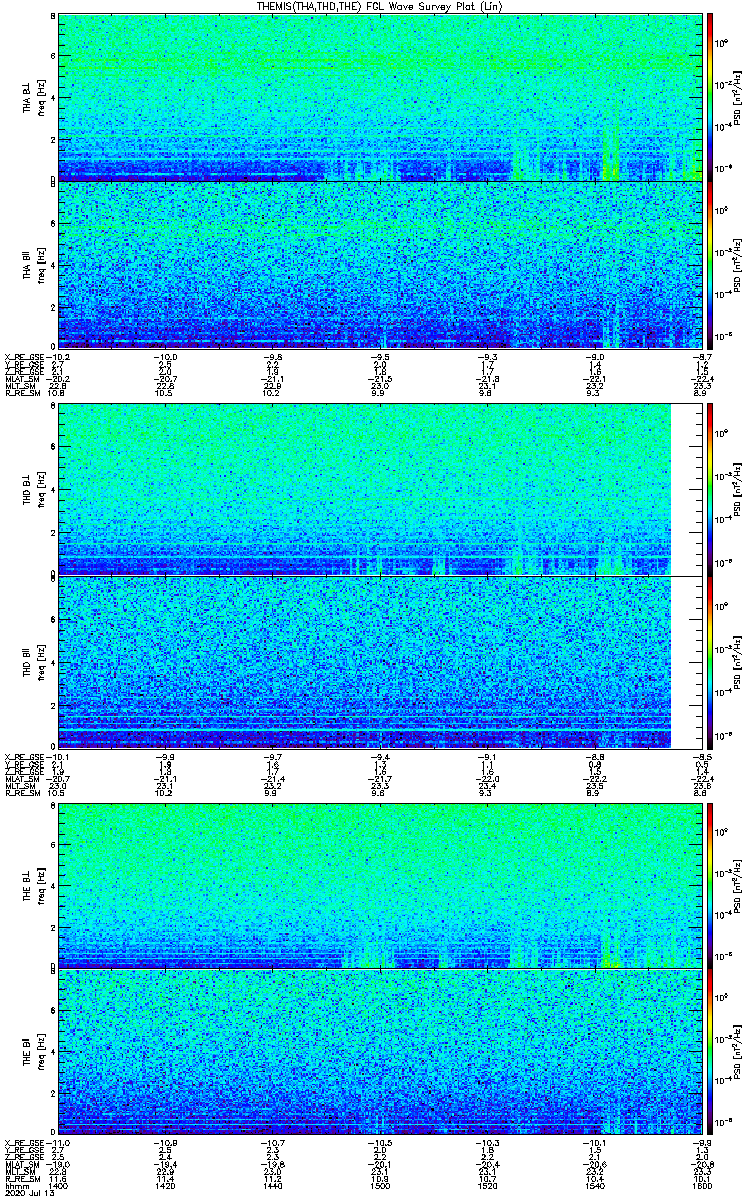Click the PSD [nT²/Hz] label beside the THE B-parallel colorbar

[x=736, y=1051]
